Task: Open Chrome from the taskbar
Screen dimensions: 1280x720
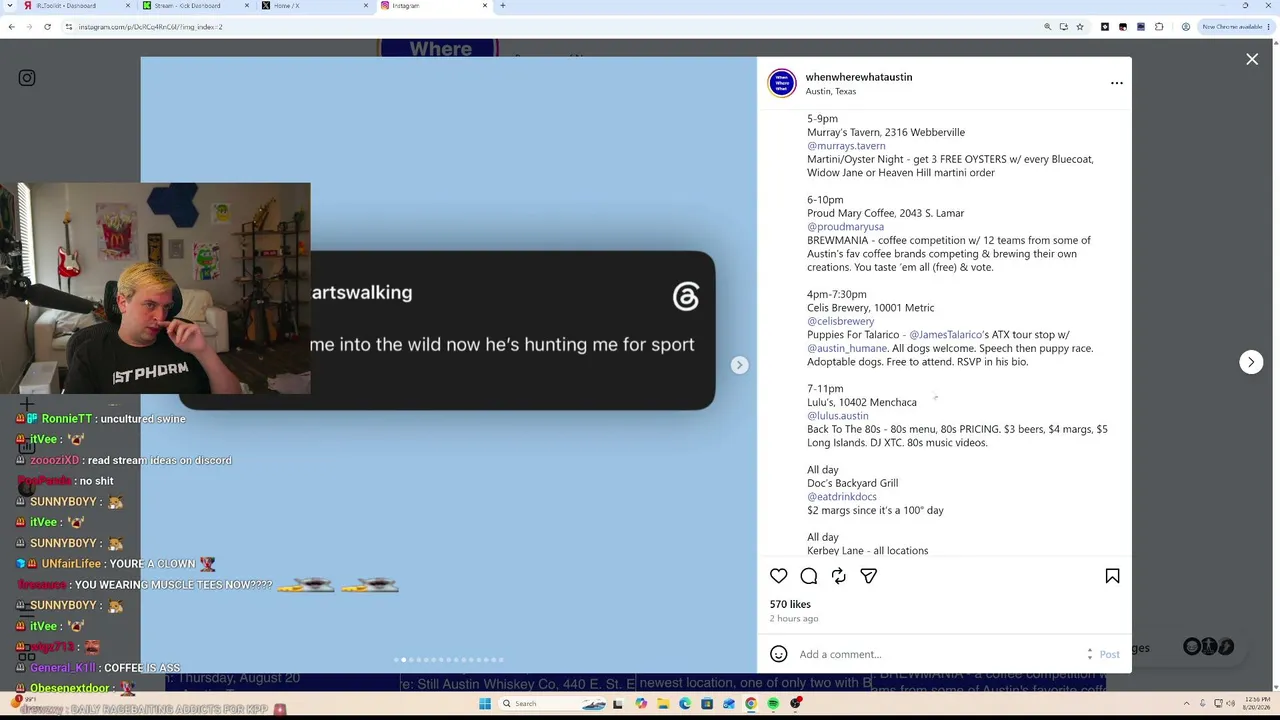Action: pyautogui.click(x=751, y=704)
